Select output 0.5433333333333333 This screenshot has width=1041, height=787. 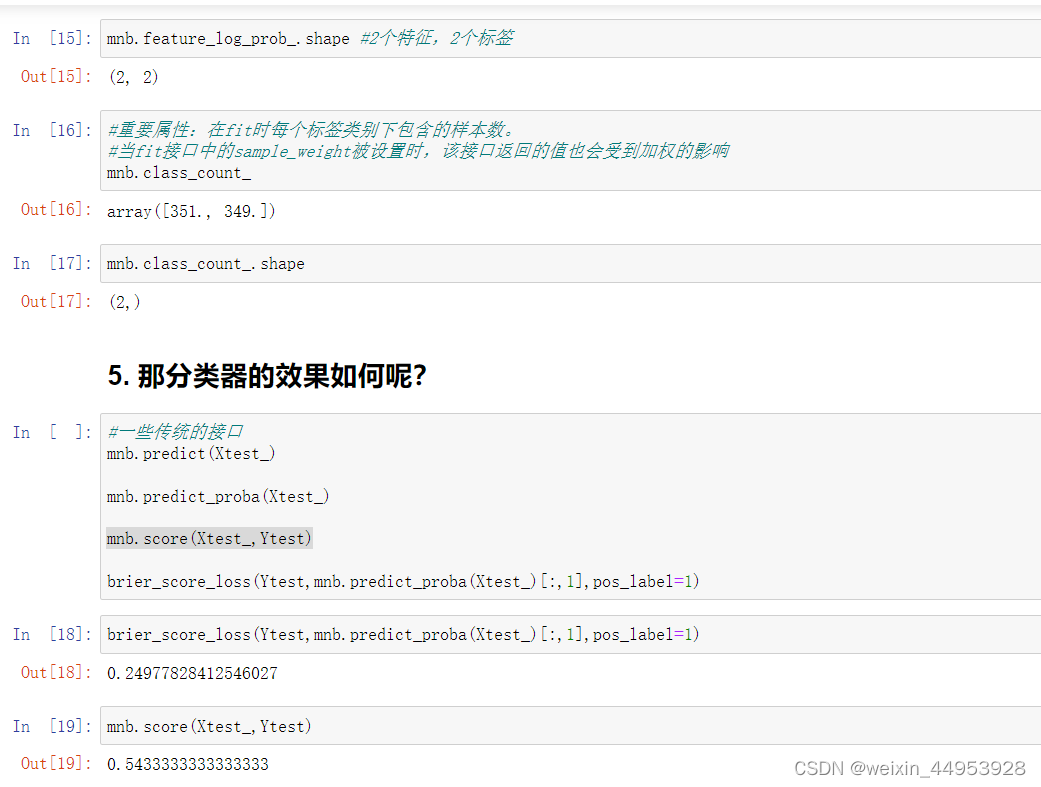(188, 764)
